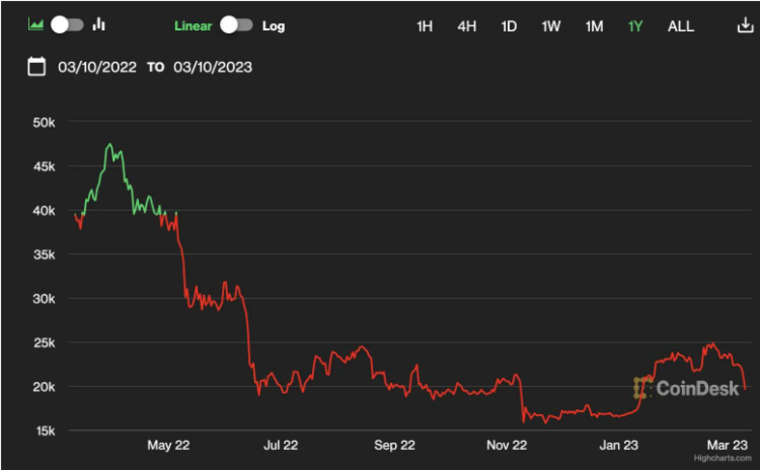Select the Mar 23 axis label
This screenshot has height=470, width=760.
tap(728, 445)
